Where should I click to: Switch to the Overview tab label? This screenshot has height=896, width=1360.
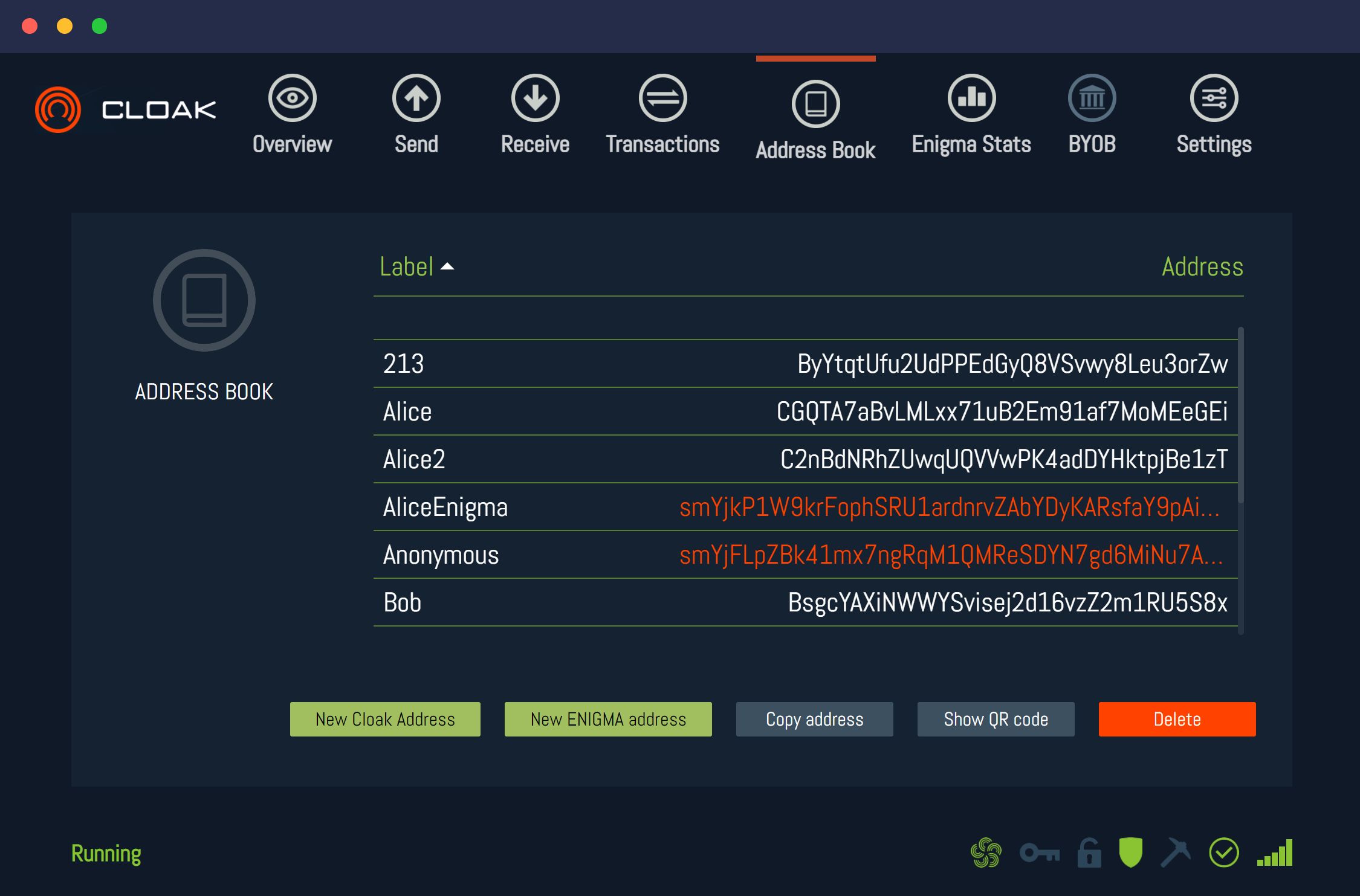coord(293,144)
